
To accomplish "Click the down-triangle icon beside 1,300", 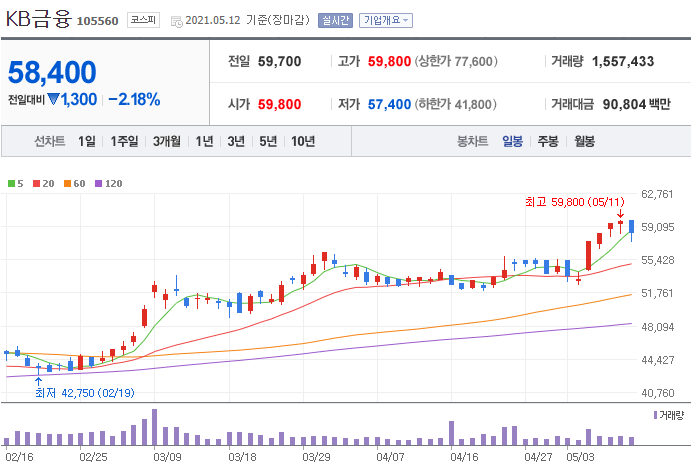I will point(53,99).
